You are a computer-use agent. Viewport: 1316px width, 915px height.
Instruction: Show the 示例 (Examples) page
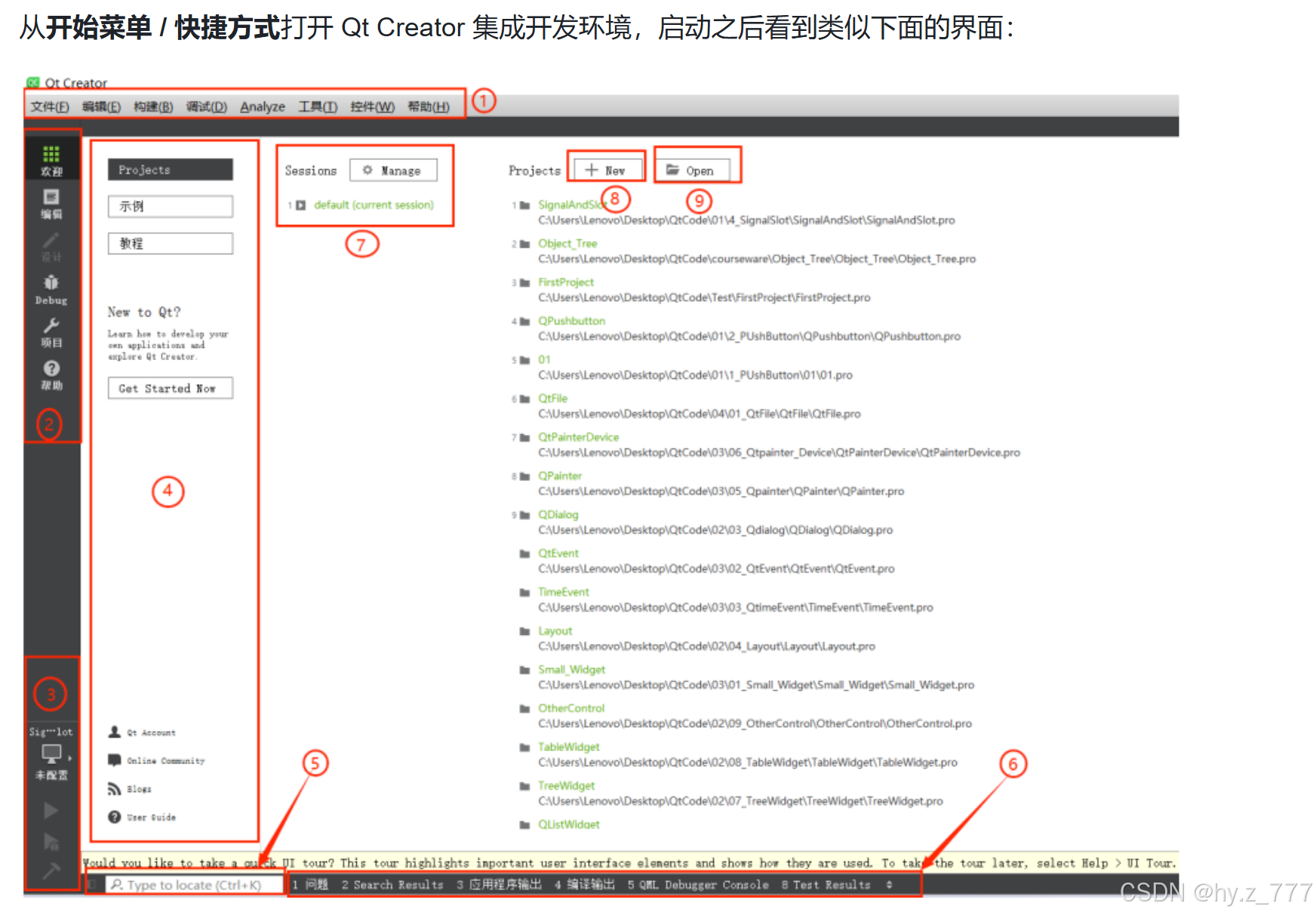point(171,206)
